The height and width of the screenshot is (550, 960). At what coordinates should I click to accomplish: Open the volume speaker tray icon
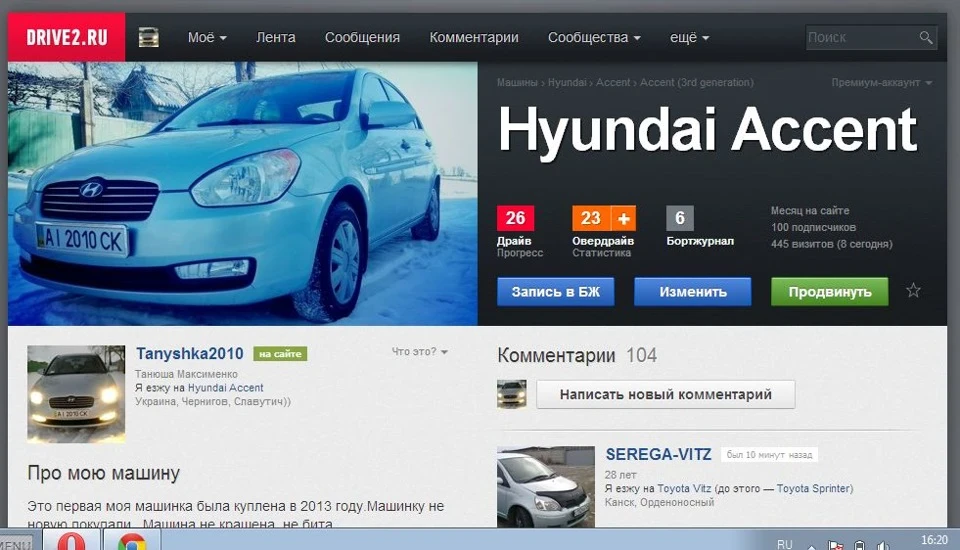tap(882, 545)
